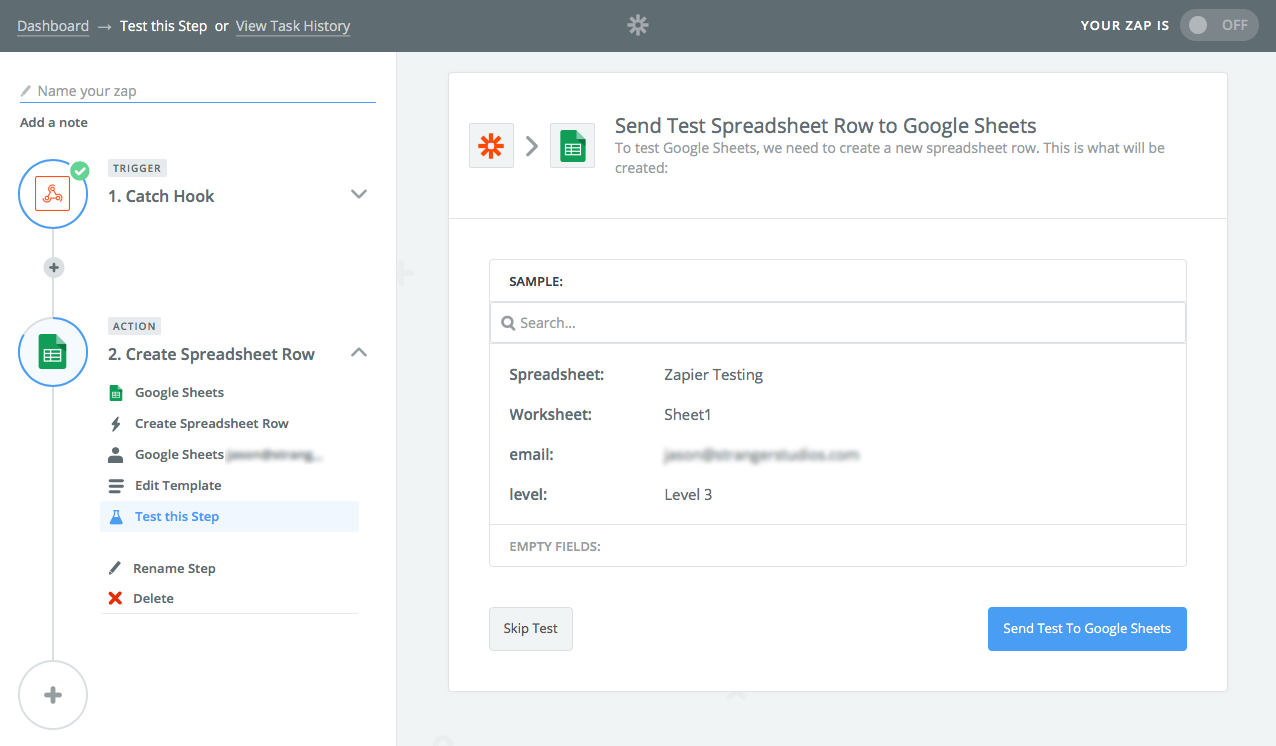Select Create Spreadsheet Row substep

[212, 424]
